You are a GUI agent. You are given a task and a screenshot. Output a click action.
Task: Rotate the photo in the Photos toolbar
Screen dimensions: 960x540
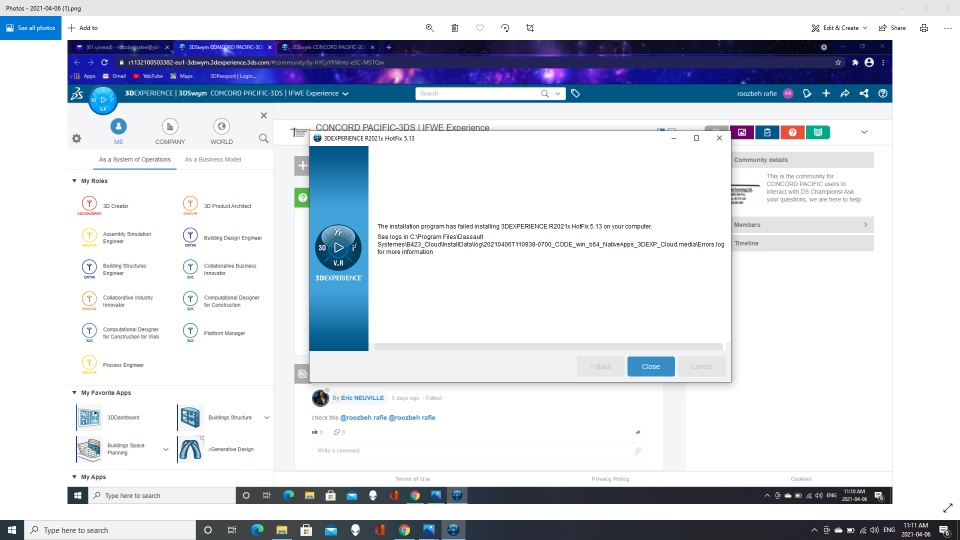click(x=505, y=28)
